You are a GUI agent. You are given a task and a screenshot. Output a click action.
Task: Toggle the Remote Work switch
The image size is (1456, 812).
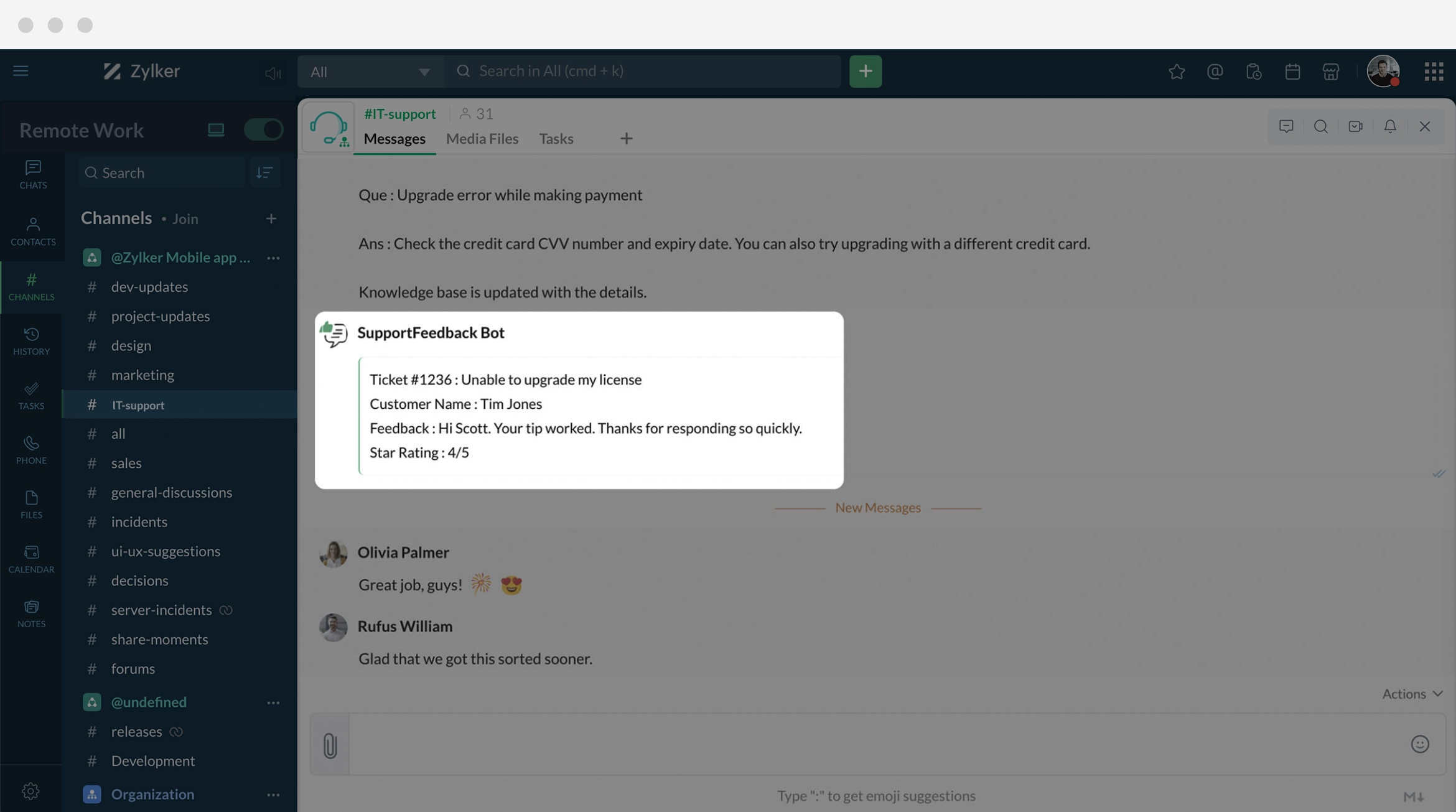coord(263,129)
